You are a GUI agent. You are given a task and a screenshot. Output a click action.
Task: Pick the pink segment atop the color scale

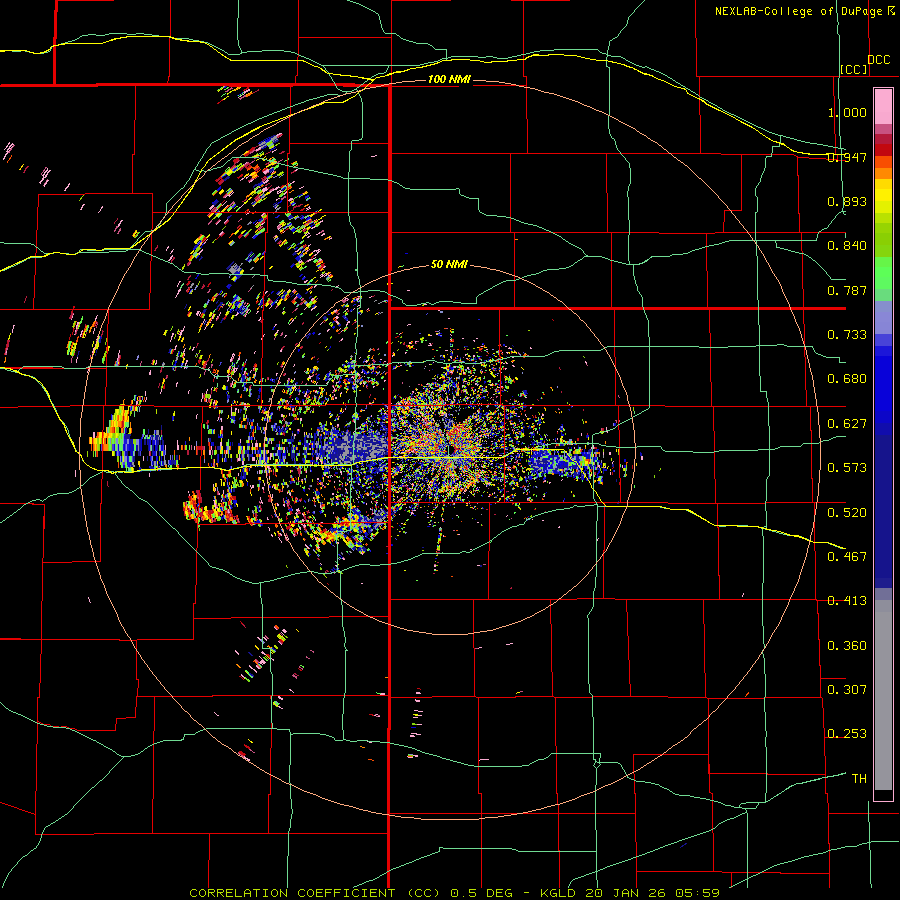click(883, 106)
